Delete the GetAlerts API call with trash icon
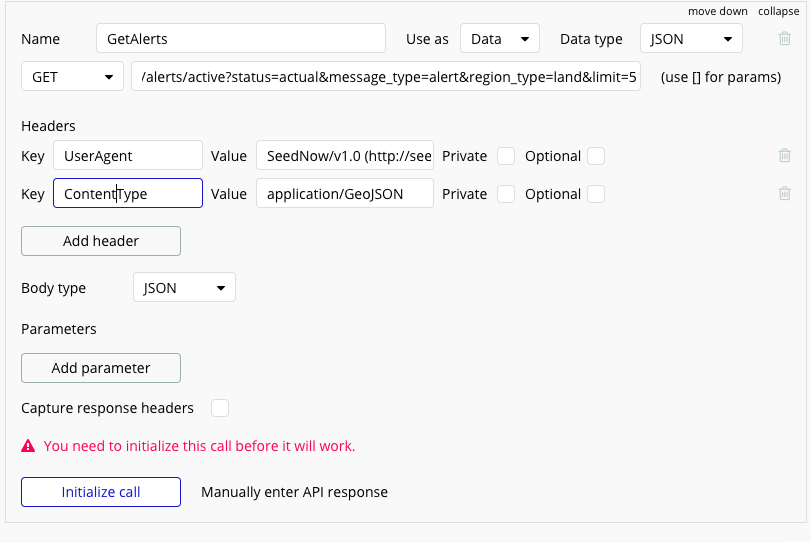Screen dimensions: 811x542 click(785, 38)
